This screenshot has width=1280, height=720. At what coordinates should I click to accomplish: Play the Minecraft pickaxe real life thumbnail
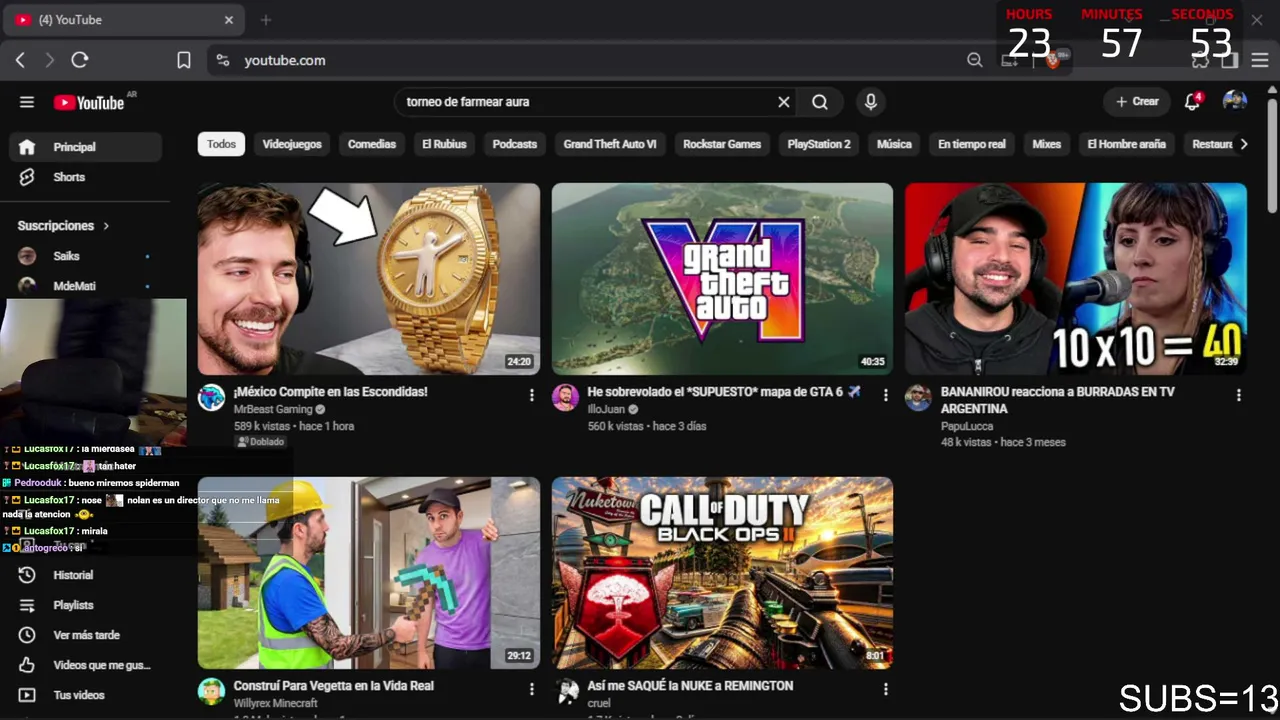pyautogui.click(x=368, y=573)
